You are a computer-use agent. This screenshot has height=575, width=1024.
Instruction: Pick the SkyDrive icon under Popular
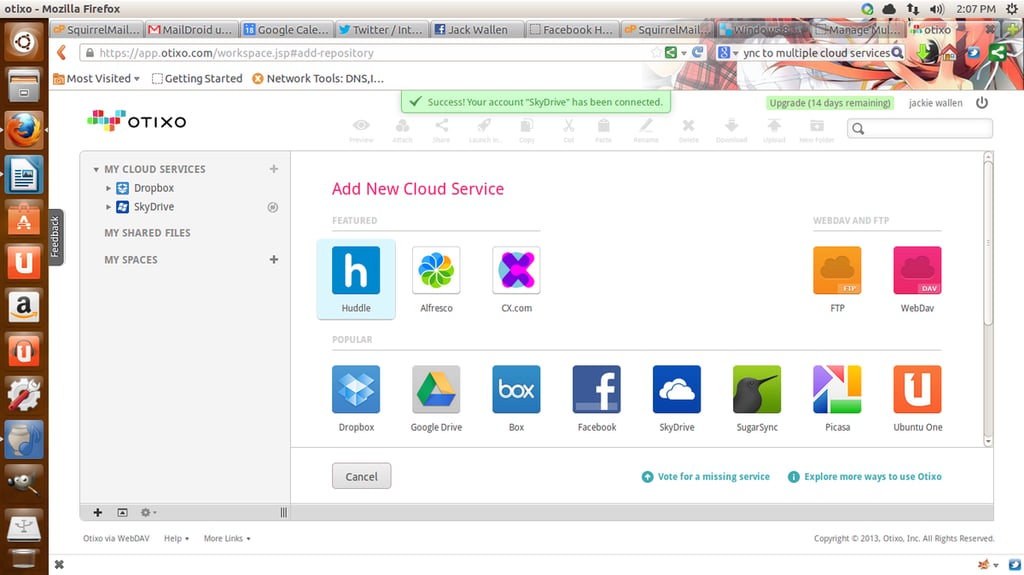coord(677,389)
